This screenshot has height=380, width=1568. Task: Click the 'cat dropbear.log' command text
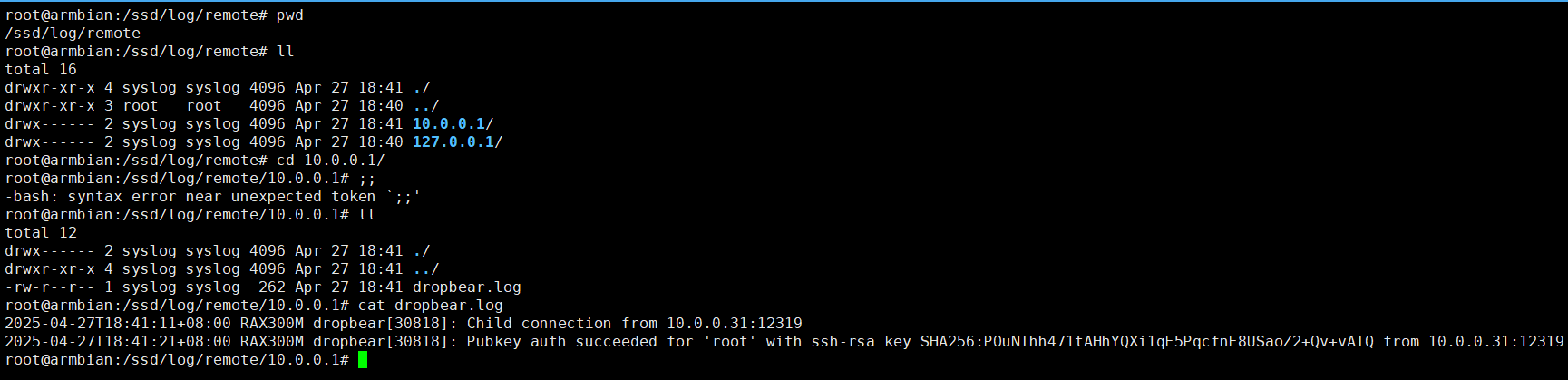431,306
